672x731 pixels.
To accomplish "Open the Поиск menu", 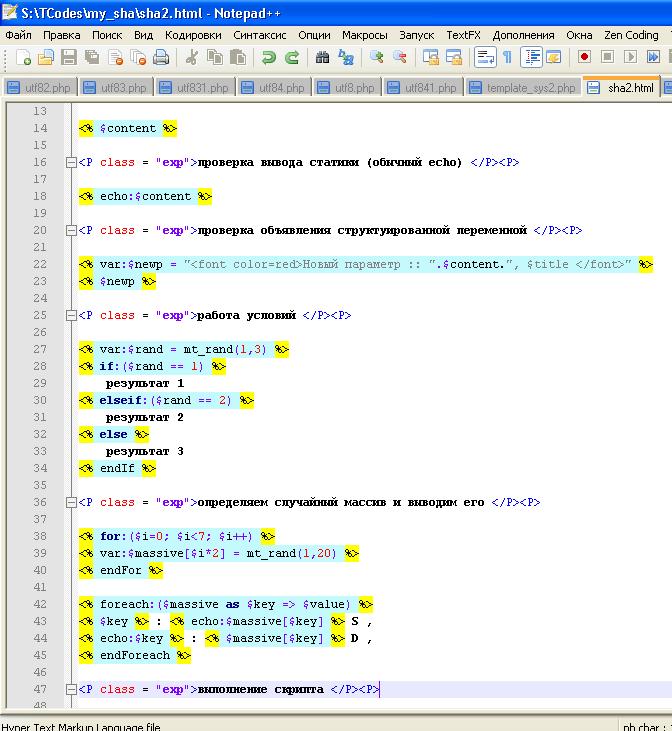I will pos(107,35).
